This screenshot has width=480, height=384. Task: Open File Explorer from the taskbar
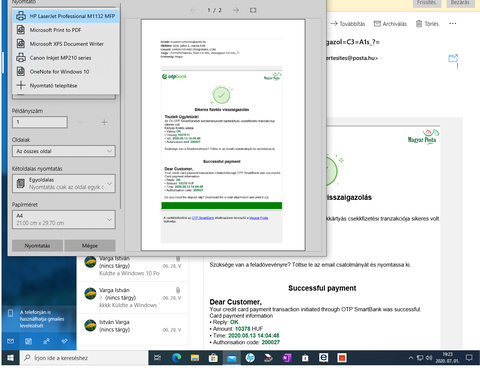195,358
